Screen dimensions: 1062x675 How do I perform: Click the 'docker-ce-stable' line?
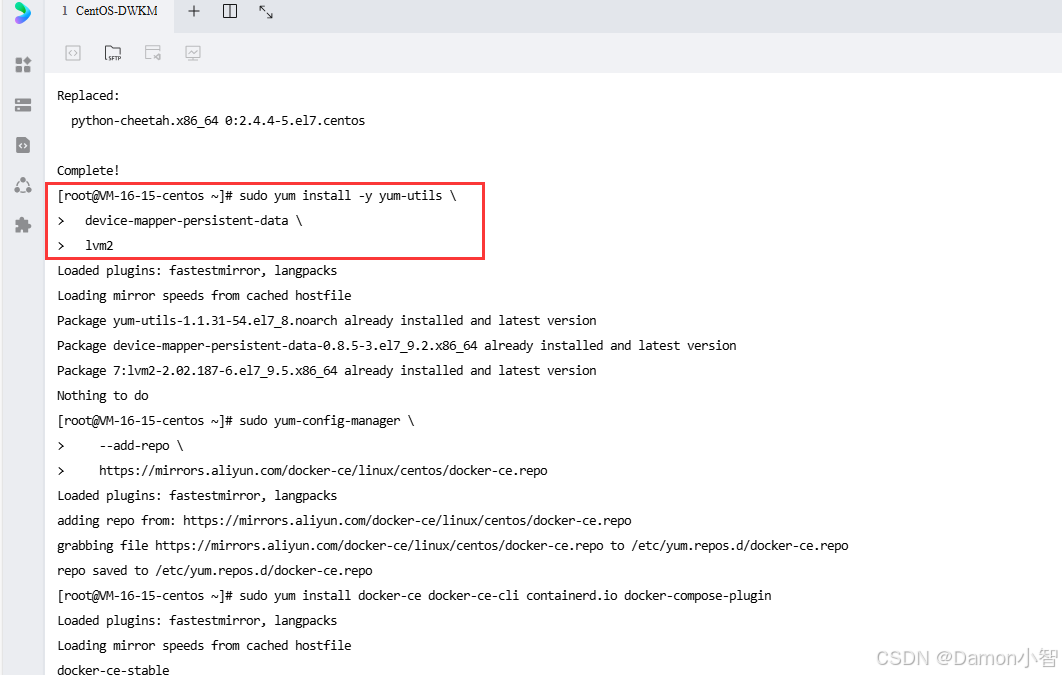tap(113, 669)
